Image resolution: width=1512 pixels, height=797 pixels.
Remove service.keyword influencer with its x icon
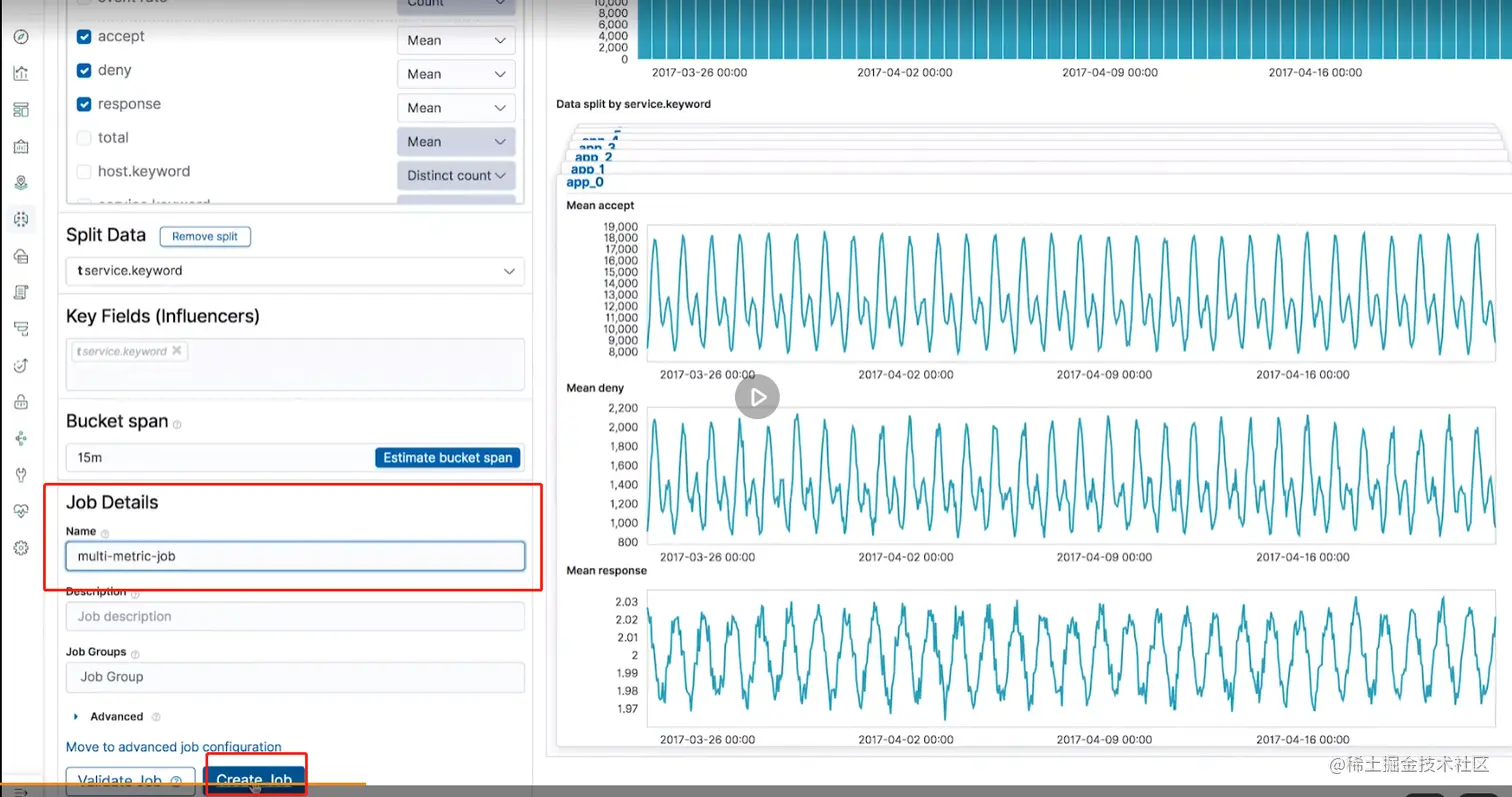pos(177,351)
